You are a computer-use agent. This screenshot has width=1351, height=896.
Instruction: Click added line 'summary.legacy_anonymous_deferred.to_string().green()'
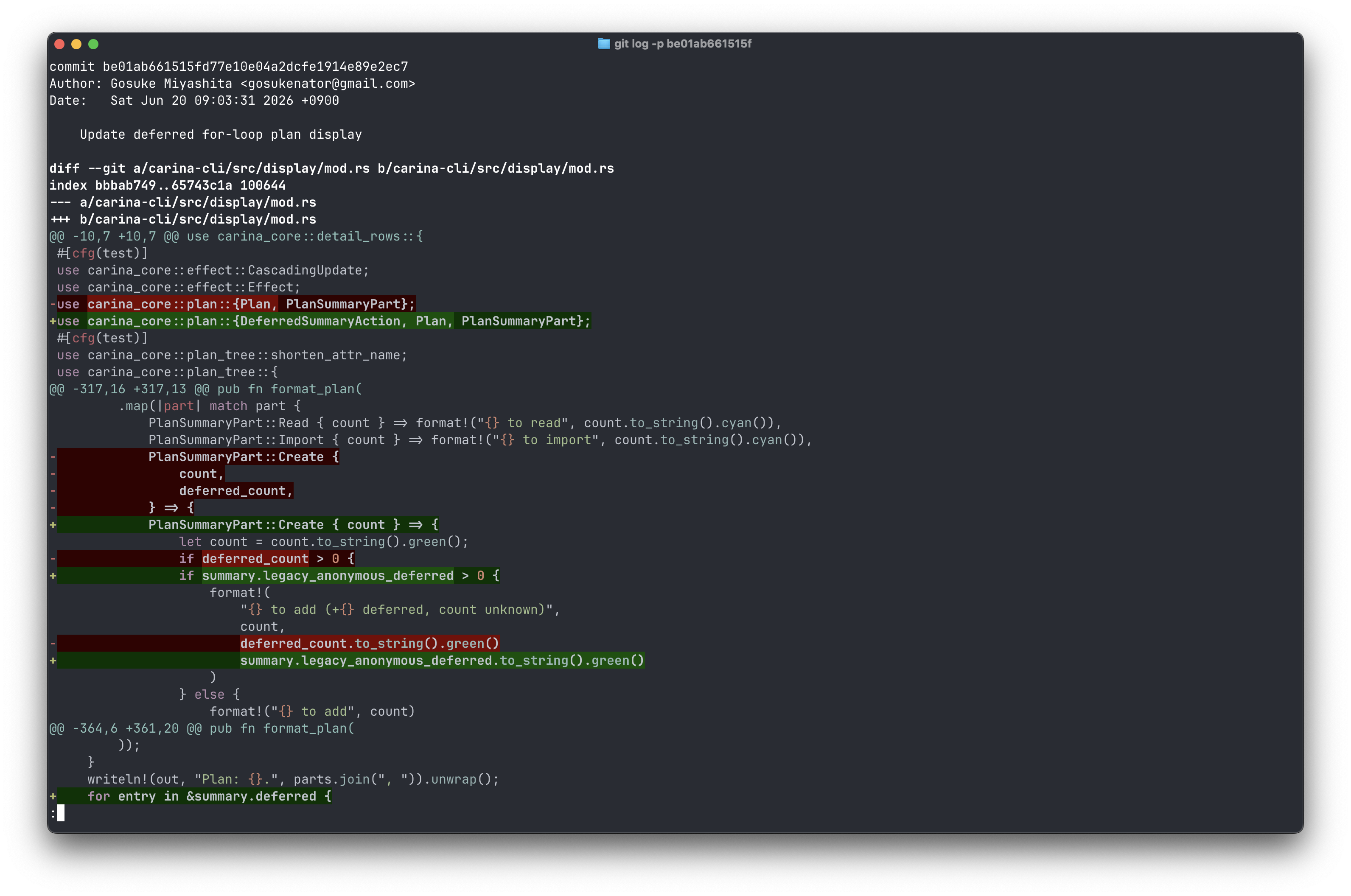(347, 661)
